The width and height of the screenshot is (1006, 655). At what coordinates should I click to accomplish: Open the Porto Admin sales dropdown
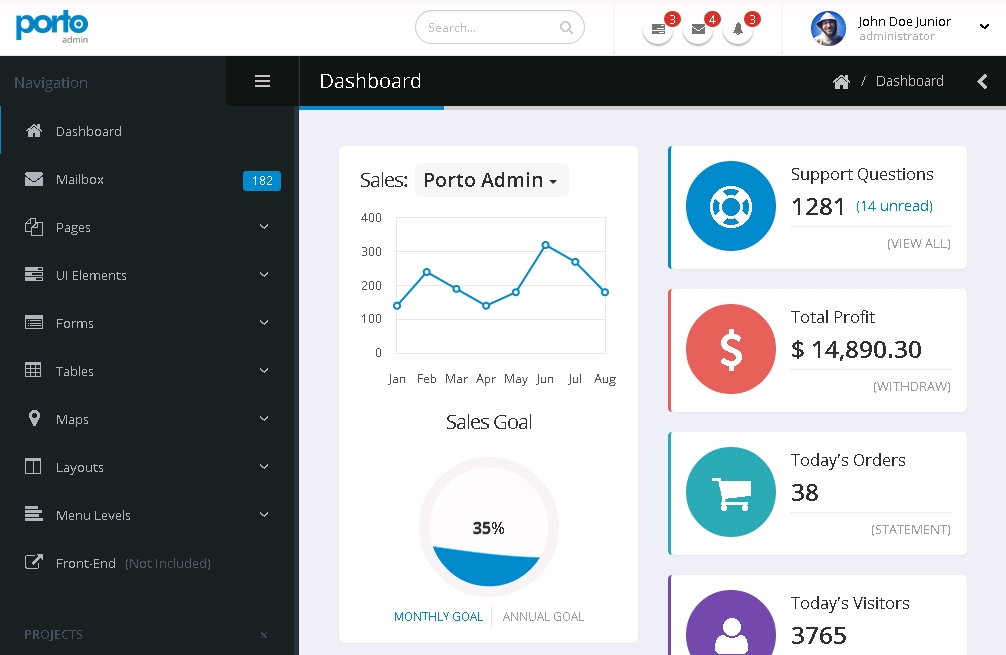click(491, 180)
